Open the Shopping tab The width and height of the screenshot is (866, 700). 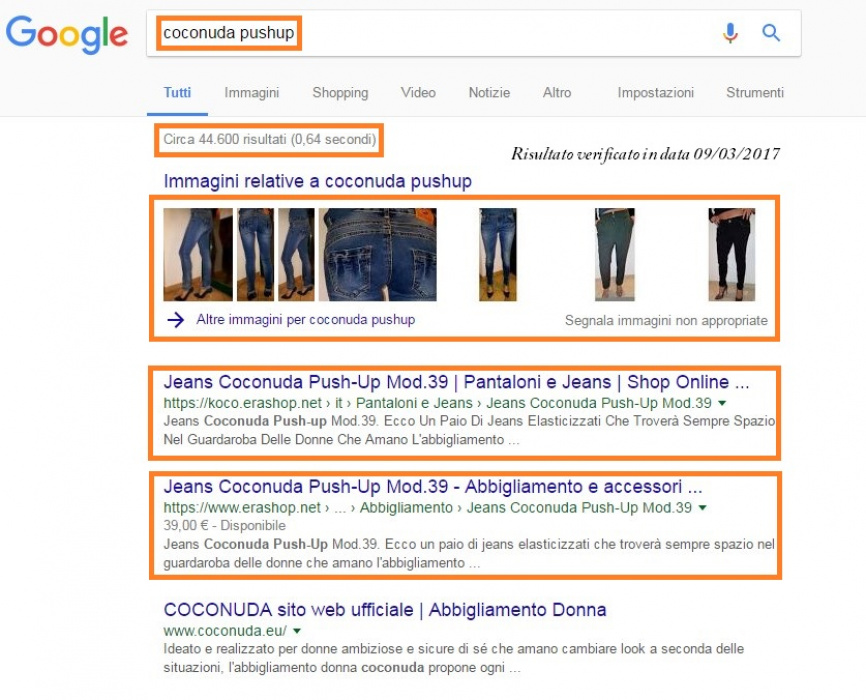click(340, 93)
